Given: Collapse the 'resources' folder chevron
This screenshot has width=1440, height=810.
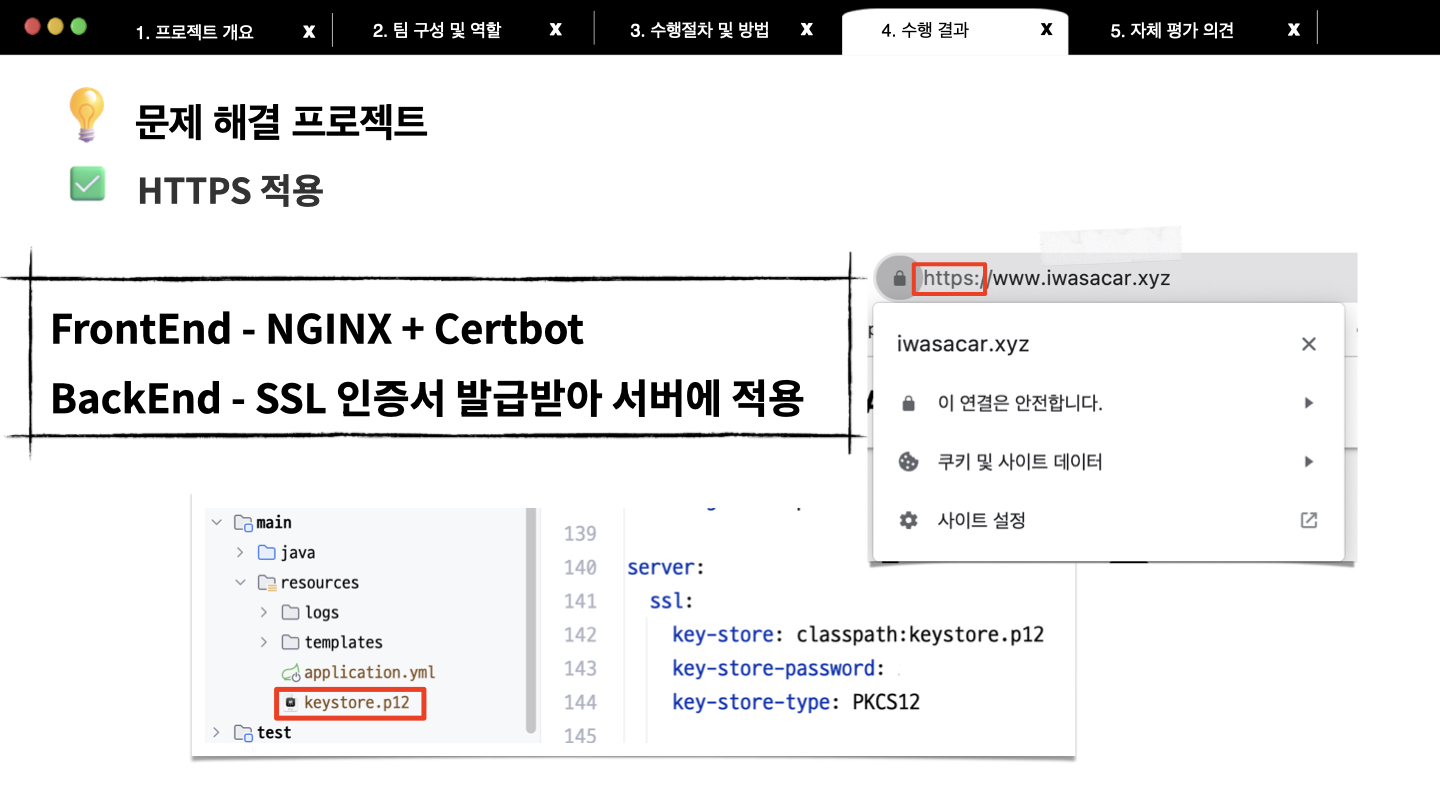Looking at the screenshot, I should click(x=240, y=582).
